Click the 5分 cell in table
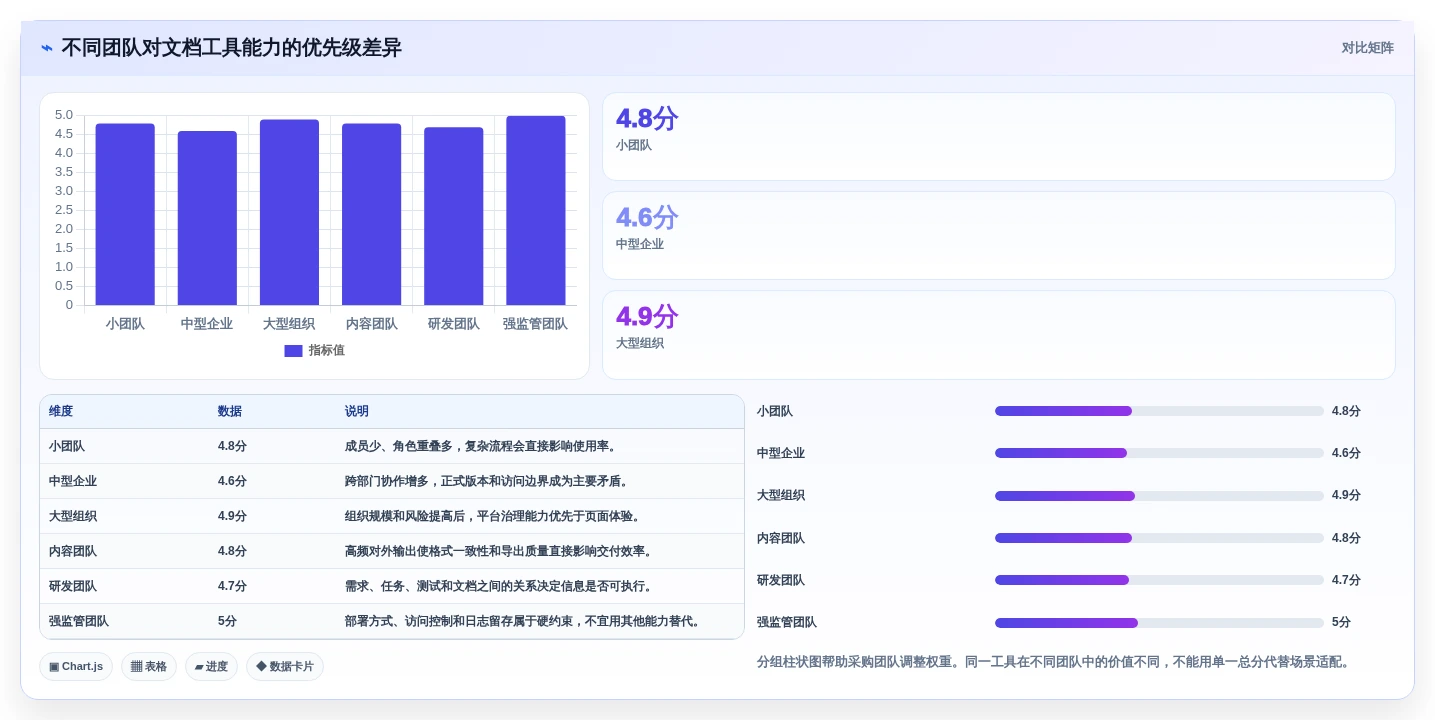 [x=227, y=621]
